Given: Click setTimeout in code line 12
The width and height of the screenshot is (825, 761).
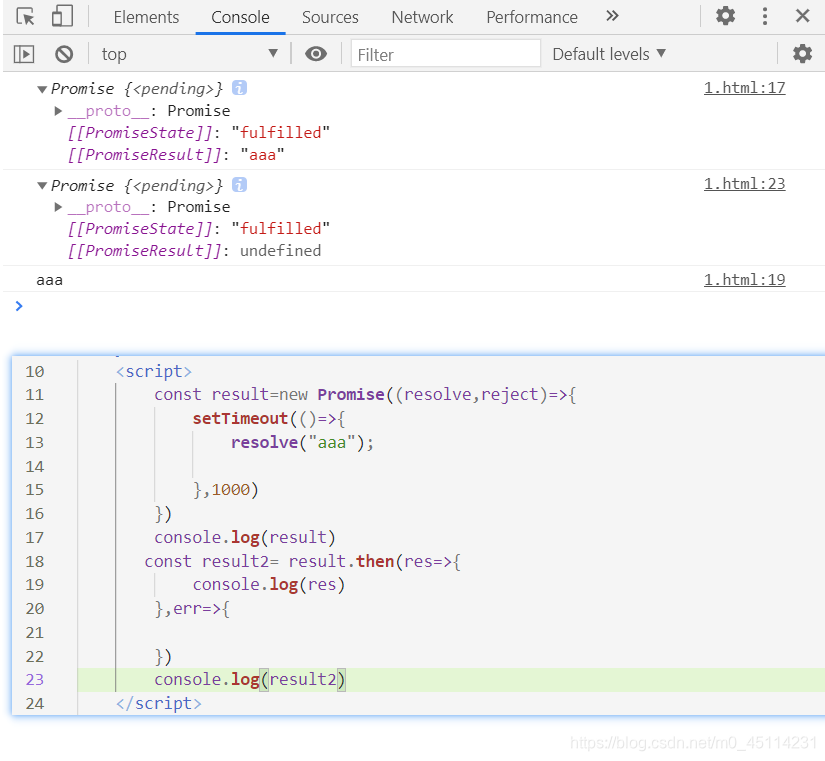Looking at the screenshot, I should pyautogui.click(x=240, y=418).
